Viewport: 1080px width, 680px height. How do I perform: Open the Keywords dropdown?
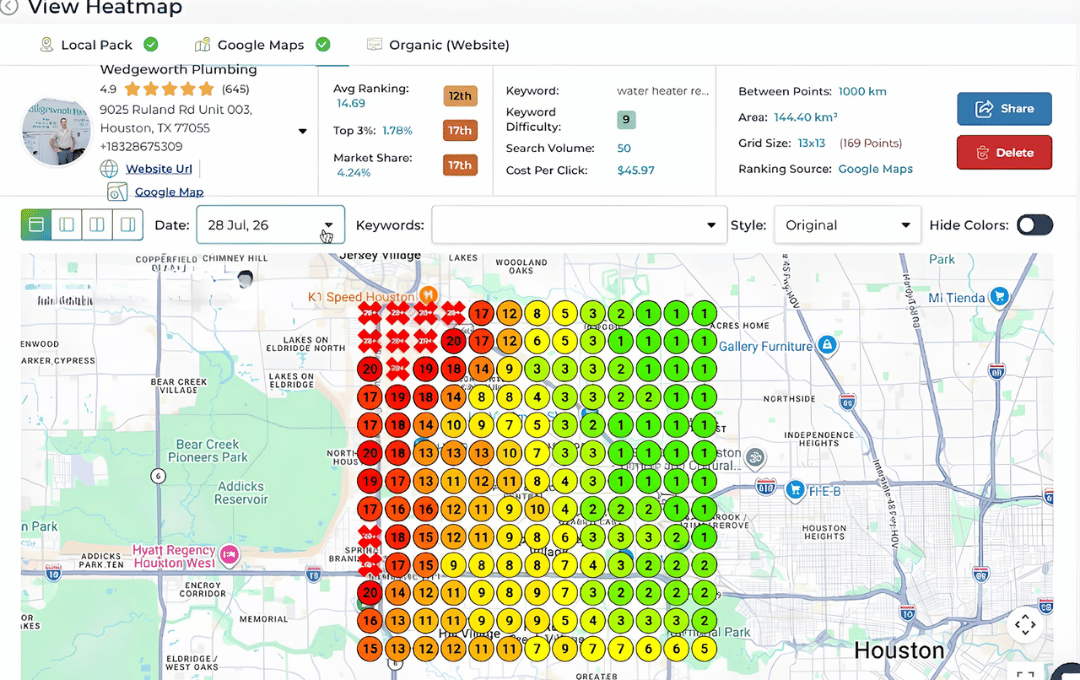click(579, 225)
